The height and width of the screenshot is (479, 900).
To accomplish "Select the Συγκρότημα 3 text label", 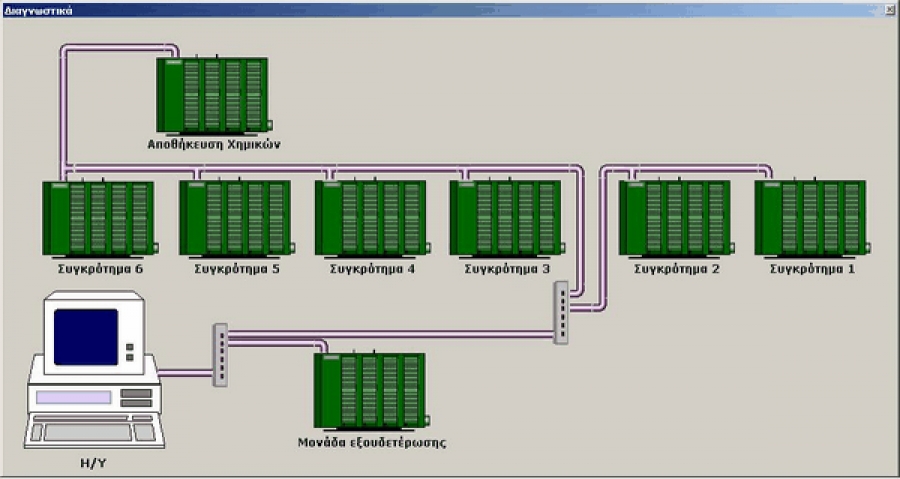I will tap(507, 269).
